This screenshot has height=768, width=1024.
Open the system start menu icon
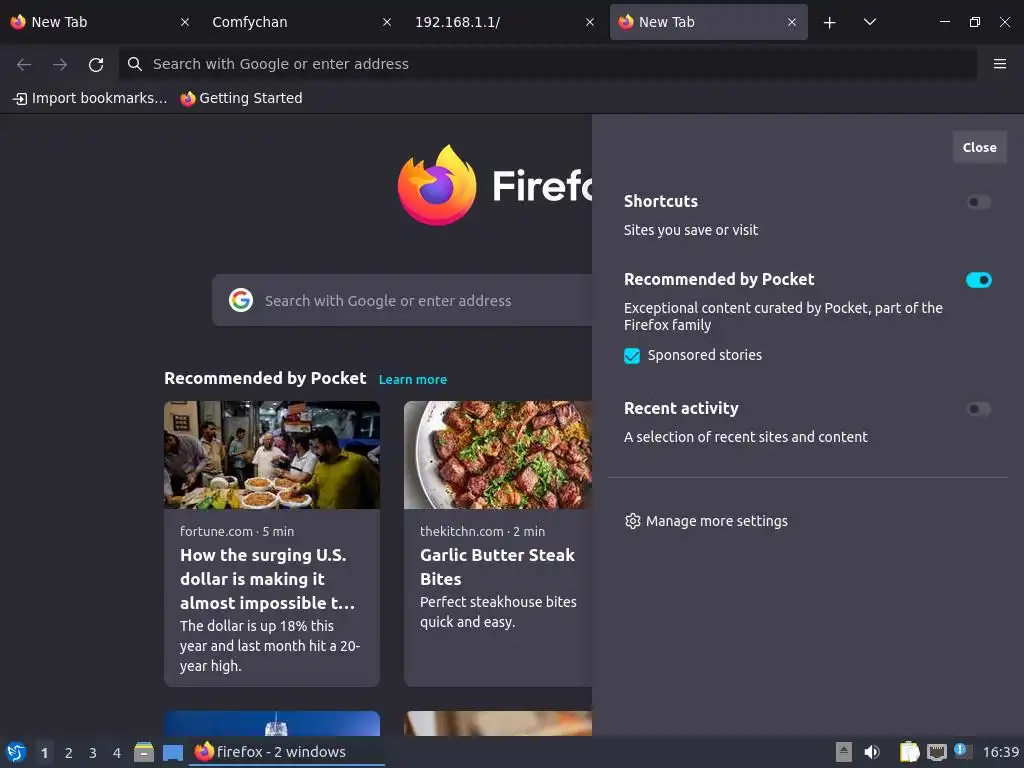[16, 752]
